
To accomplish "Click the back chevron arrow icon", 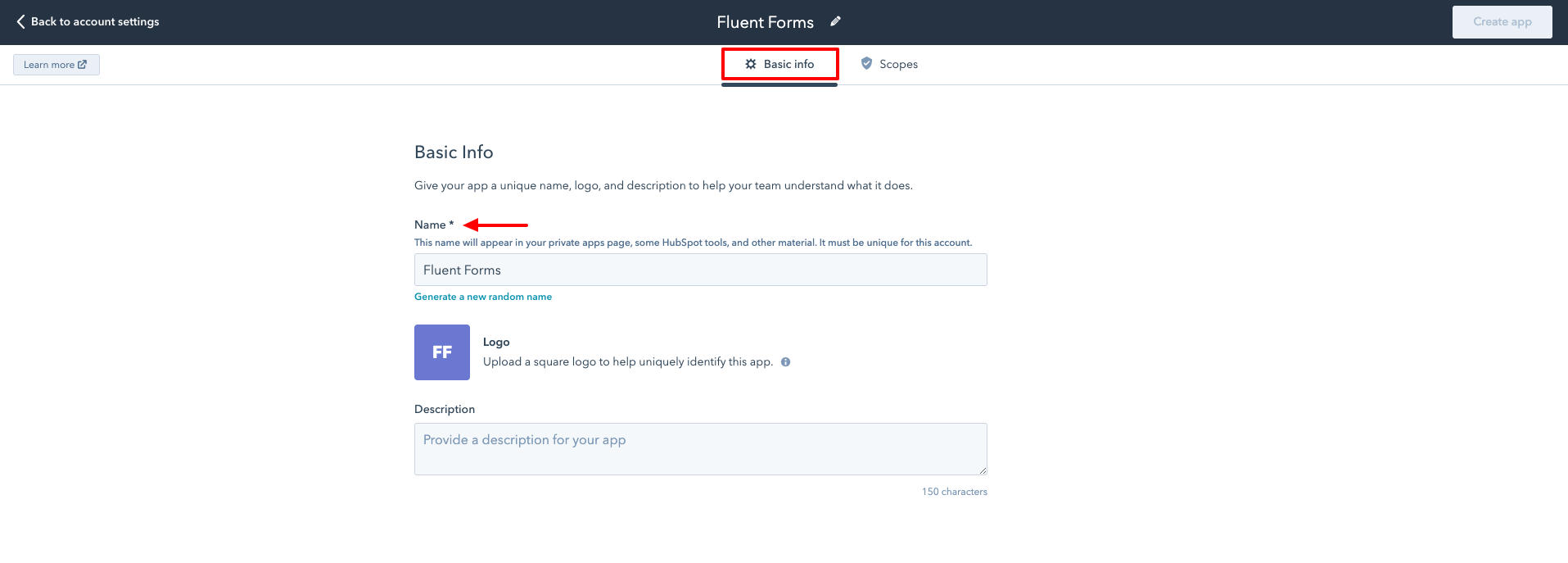I will pyautogui.click(x=20, y=22).
